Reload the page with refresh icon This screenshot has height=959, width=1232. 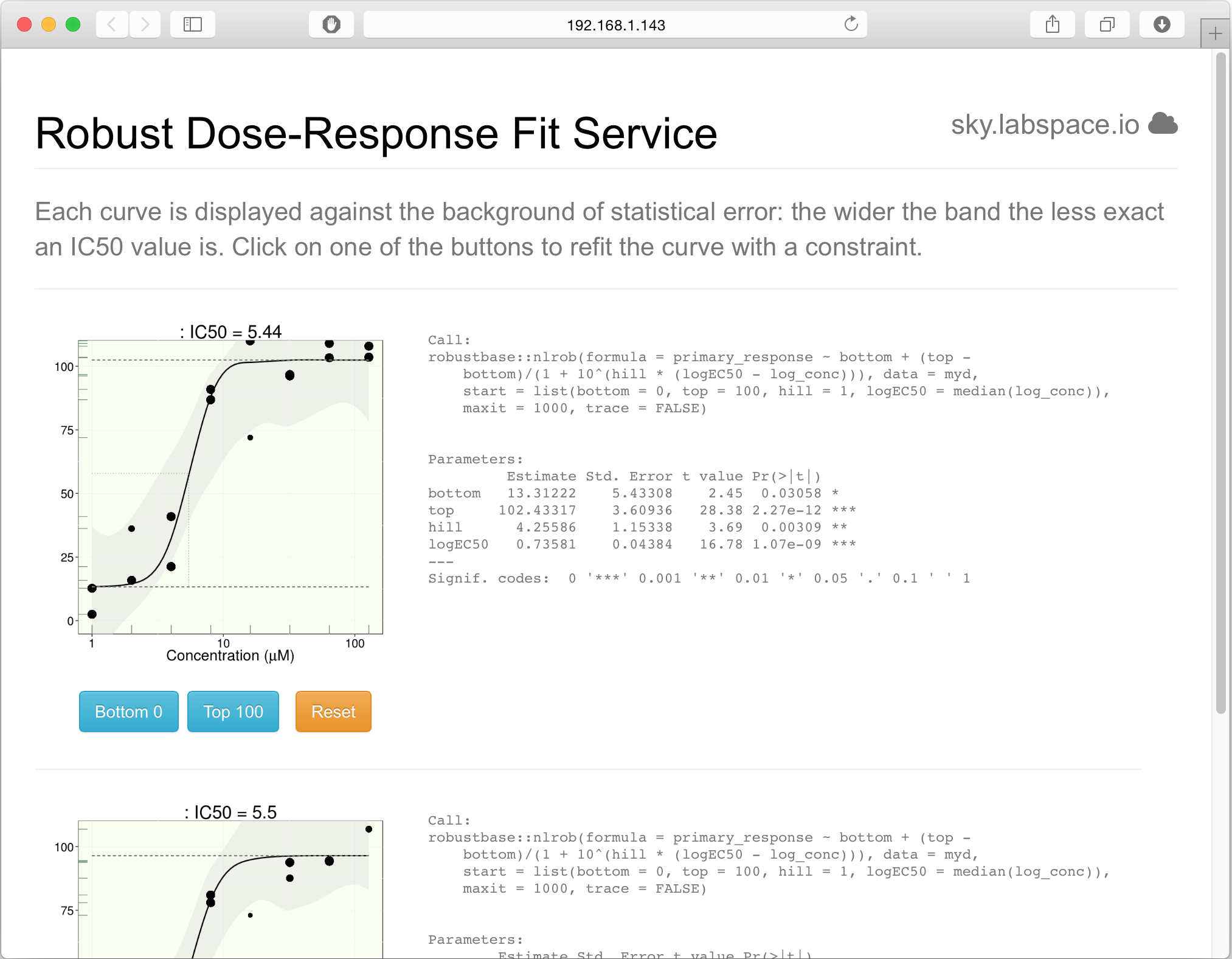point(851,24)
